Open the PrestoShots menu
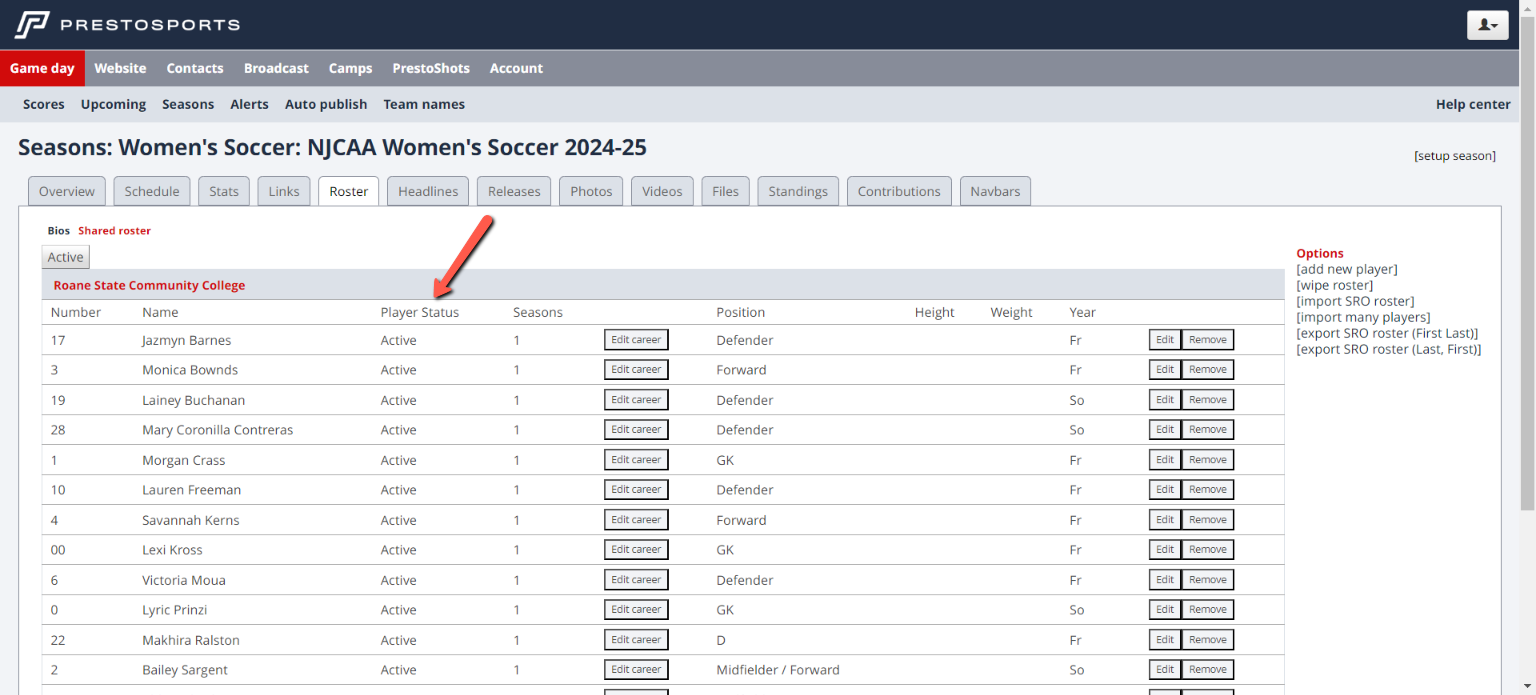The width and height of the screenshot is (1536, 695). coord(431,68)
